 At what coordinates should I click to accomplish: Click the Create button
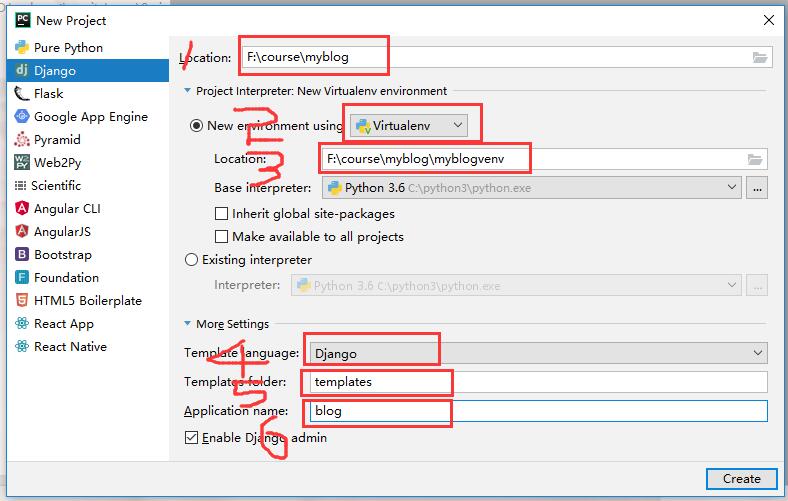[742, 479]
